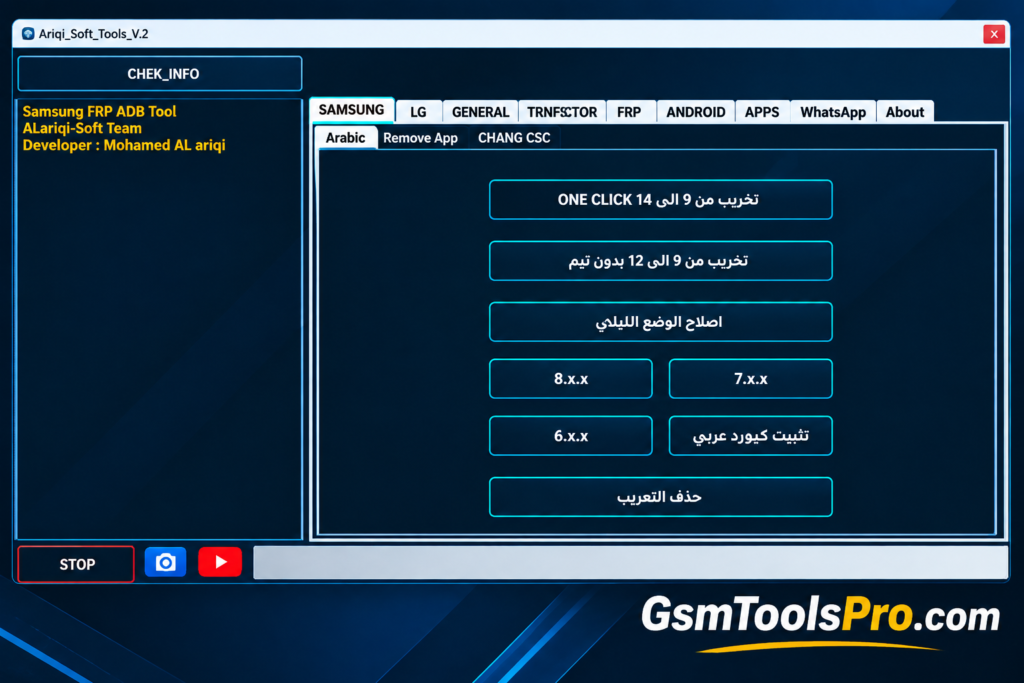This screenshot has width=1024, height=683.
Task: Switch to the SAMSUNG tab
Action: coord(352,110)
